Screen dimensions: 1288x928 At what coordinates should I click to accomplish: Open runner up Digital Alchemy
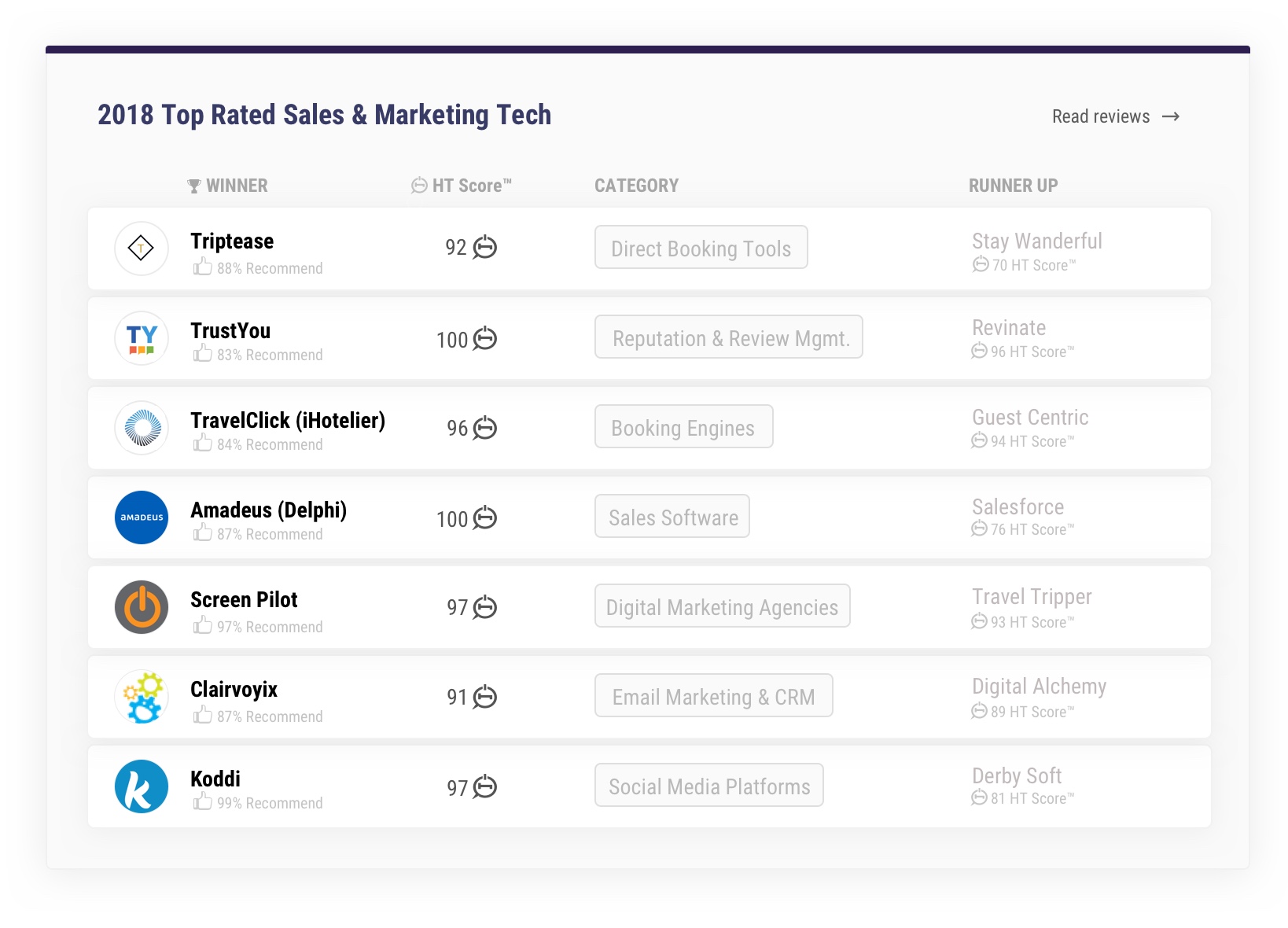point(1039,687)
